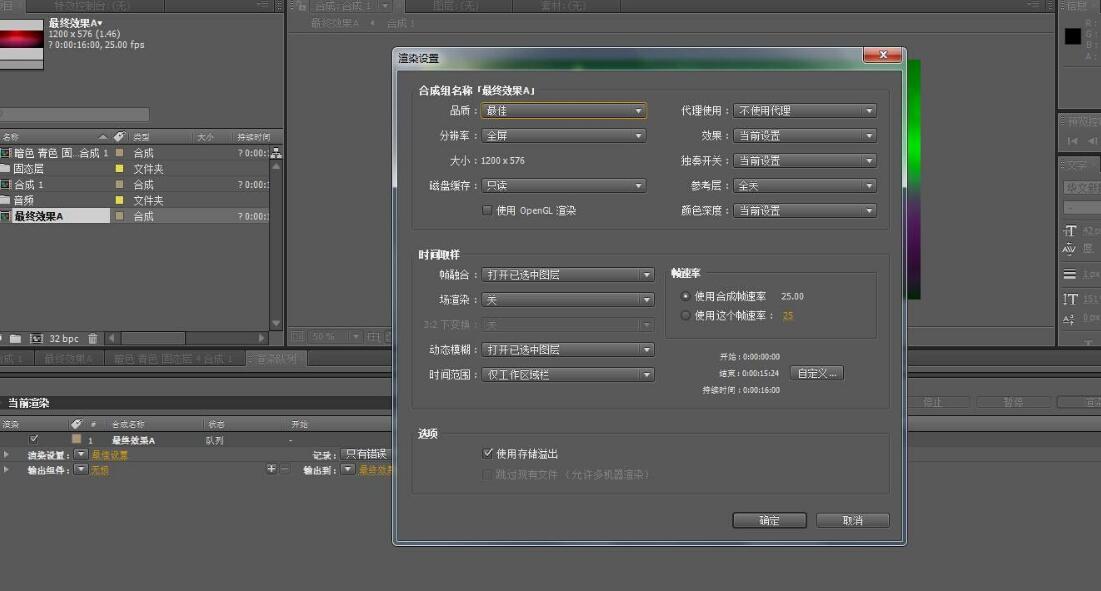Viewport: 1101px width, 591px height.
Task: Enable the 使用 OpenGL 渲染 checkbox
Action: pos(487,211)
